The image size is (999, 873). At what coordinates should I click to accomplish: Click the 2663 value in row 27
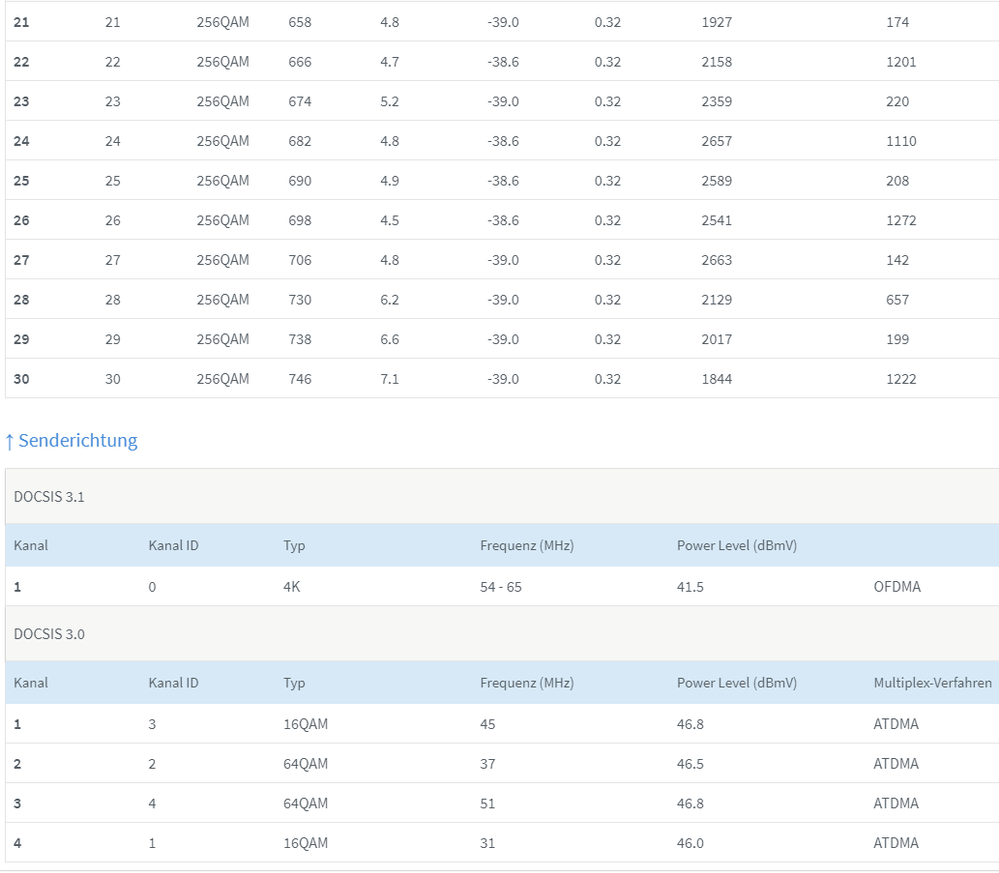pos(717,260)
